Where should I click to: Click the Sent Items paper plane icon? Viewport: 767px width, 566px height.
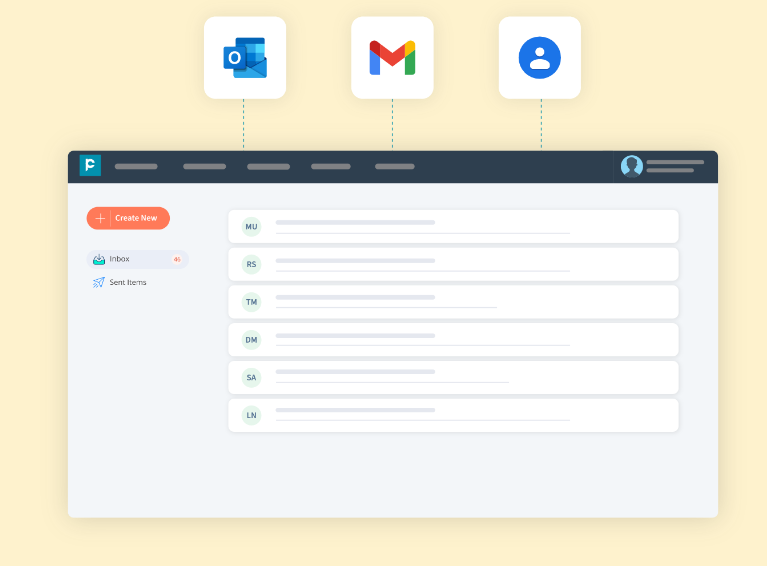click(99, 282)
